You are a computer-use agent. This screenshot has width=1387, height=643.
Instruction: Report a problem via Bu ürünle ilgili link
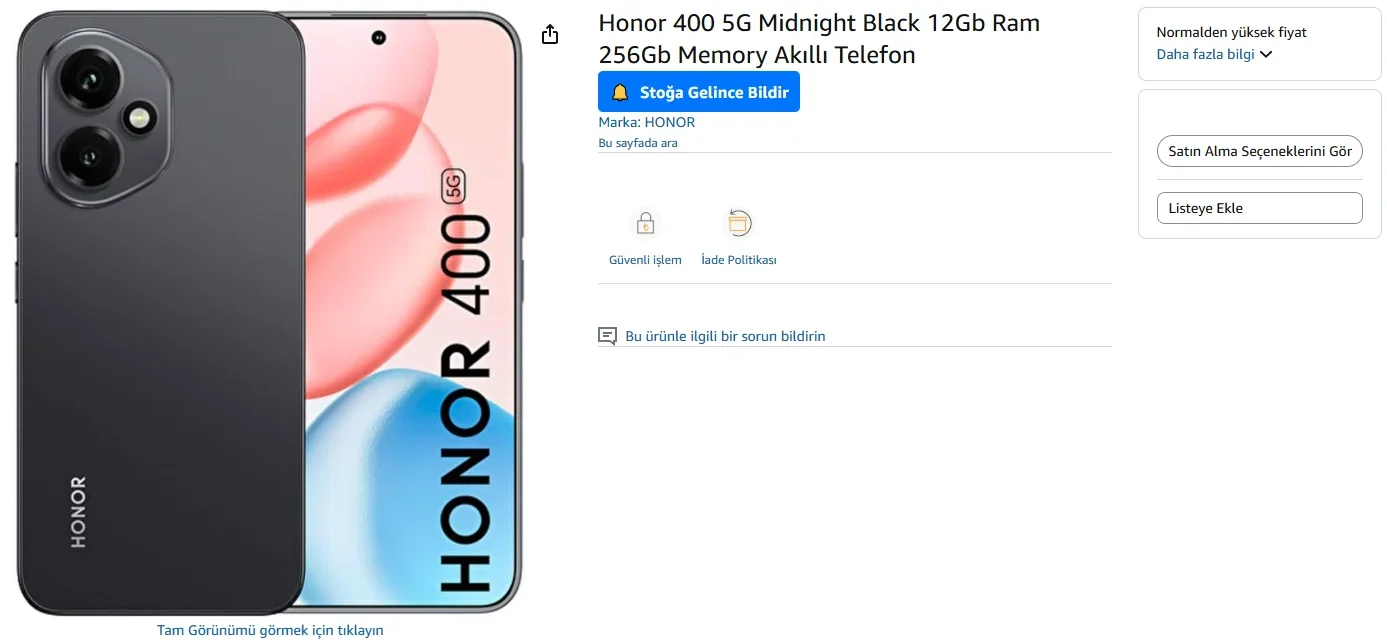click(x=725, y=336)
